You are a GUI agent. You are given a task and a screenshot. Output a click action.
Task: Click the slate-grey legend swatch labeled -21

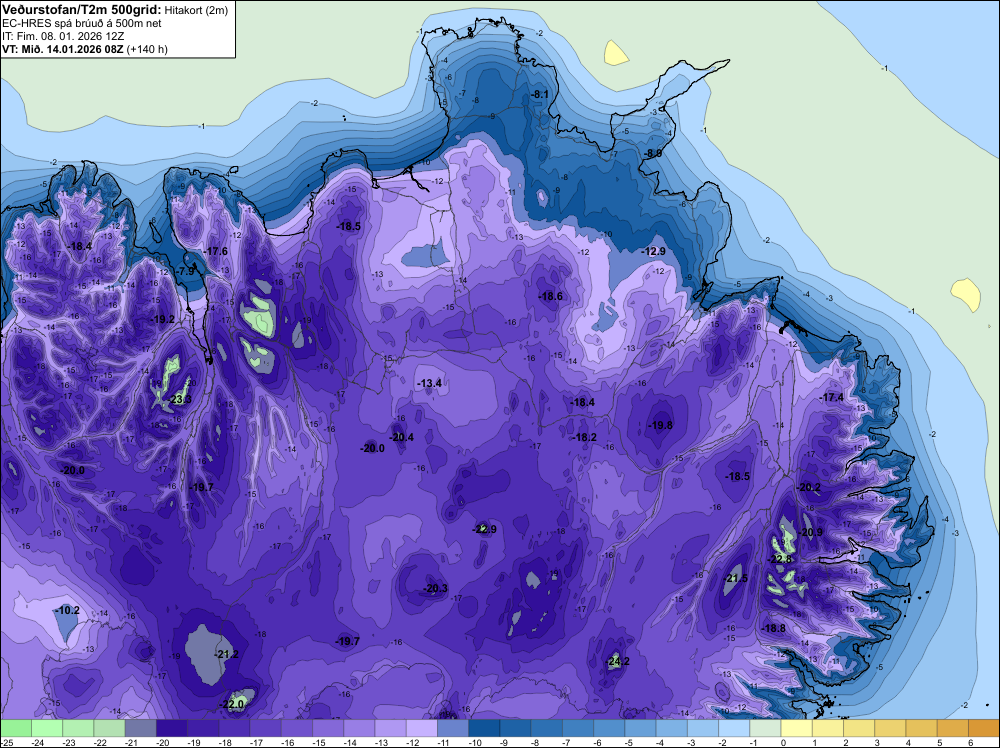(140, 728)
